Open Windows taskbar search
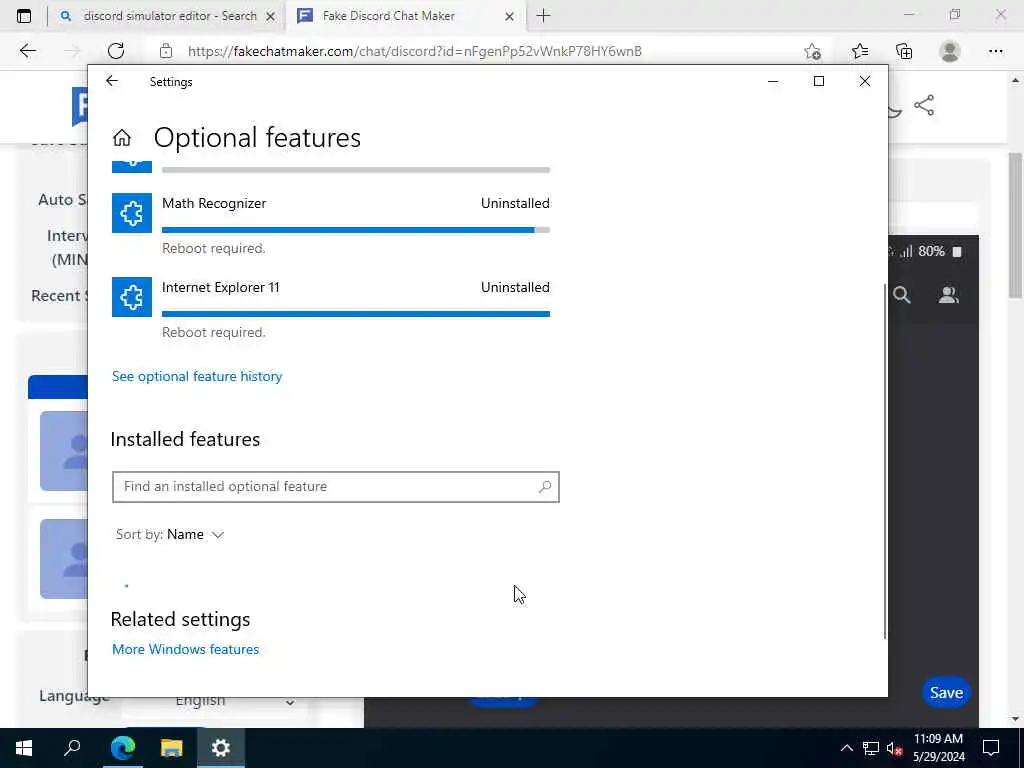This screenshot has height=768, width=1024. point(72,748)
